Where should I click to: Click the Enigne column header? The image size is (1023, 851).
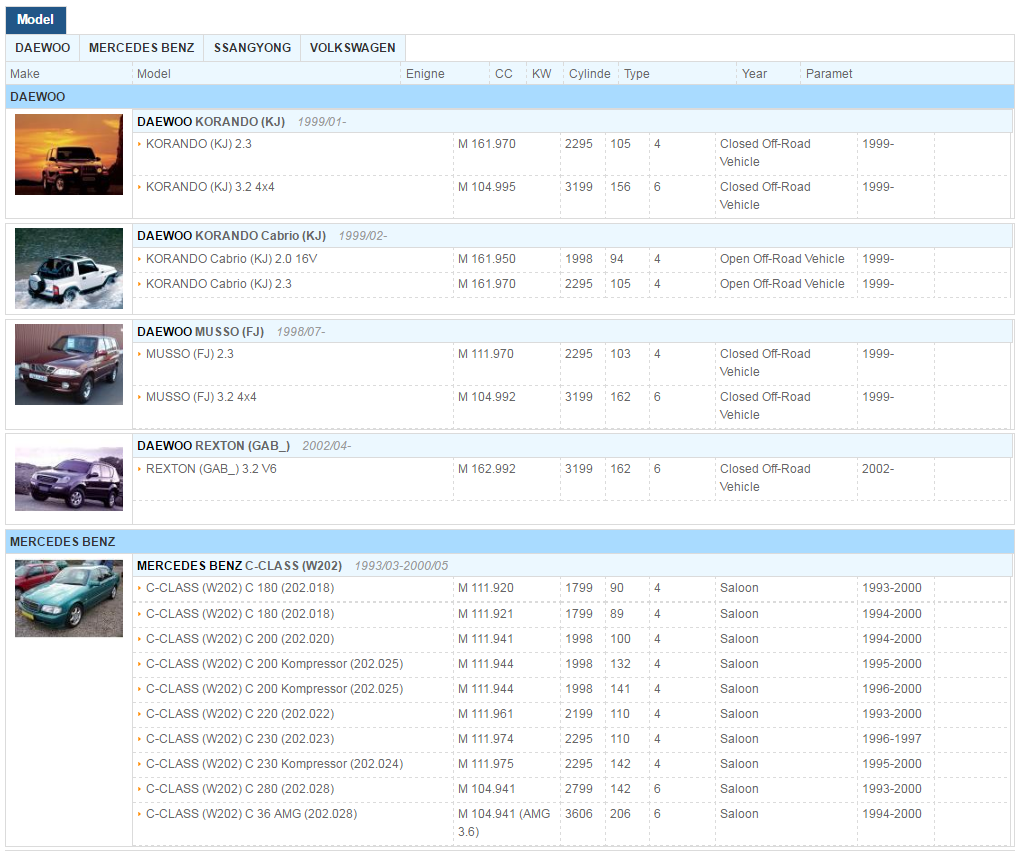pyautogui.click(x=425, y=74)
